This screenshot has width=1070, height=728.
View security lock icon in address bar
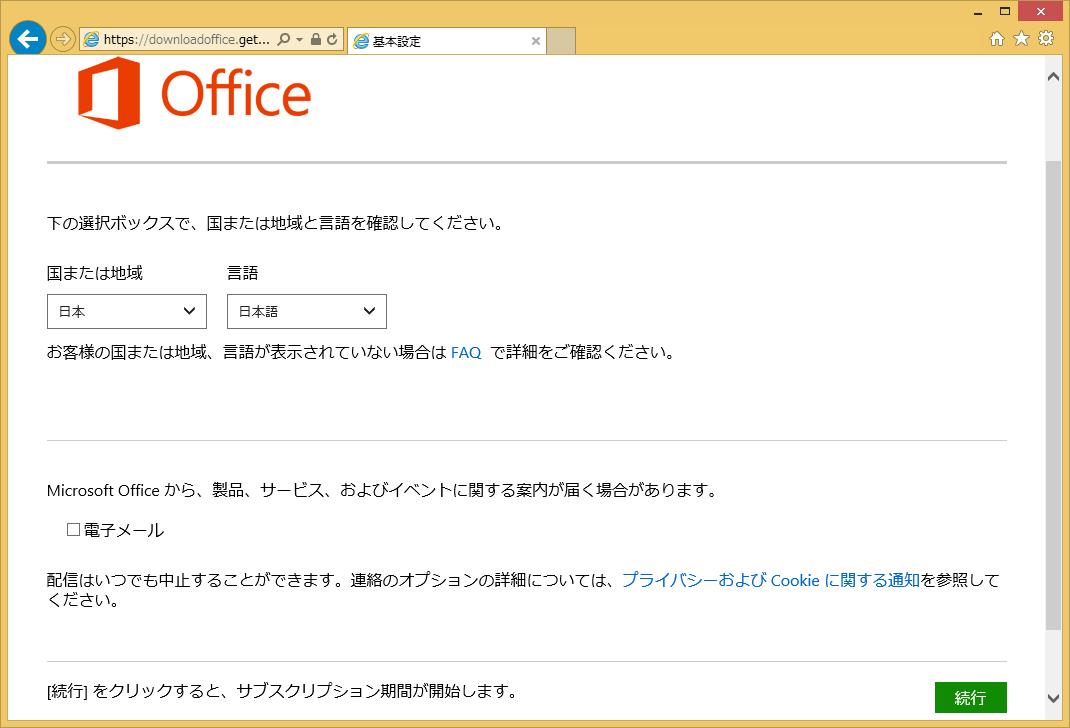coord(315,40)
